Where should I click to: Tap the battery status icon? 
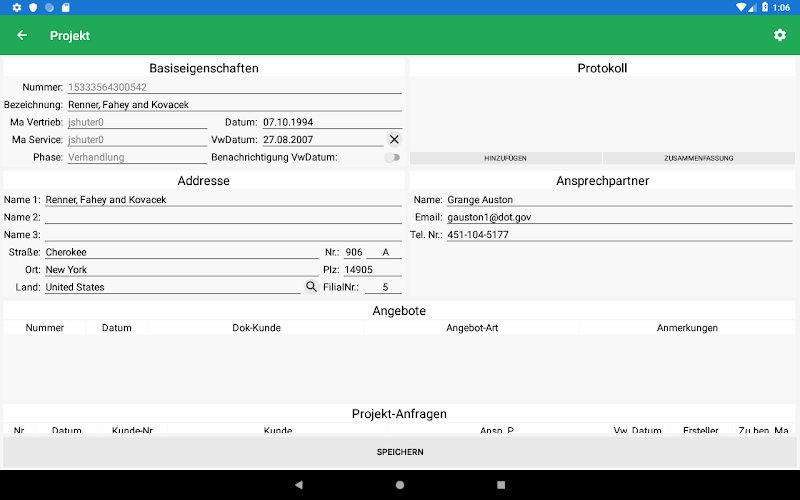[x=765, y=7]
